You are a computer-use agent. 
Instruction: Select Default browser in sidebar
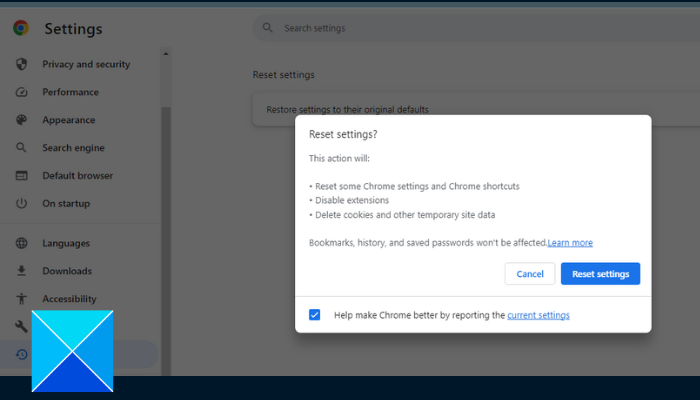(x=80, y=175)
